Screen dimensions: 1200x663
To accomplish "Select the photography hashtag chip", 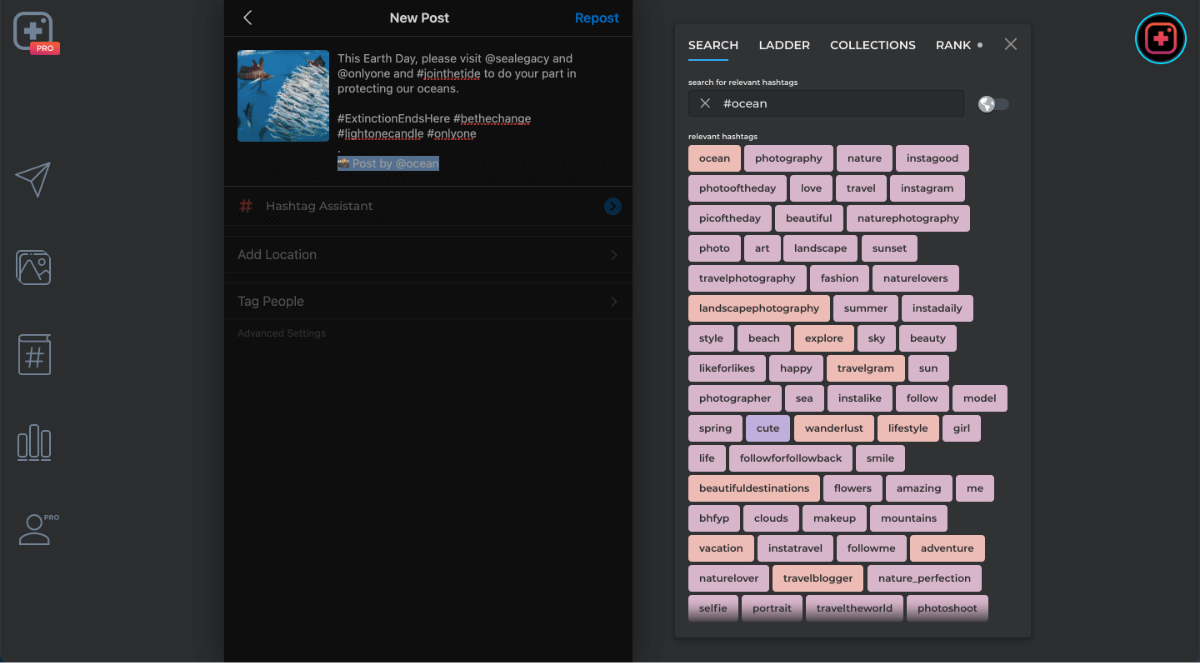I will (x=788, y=158).
